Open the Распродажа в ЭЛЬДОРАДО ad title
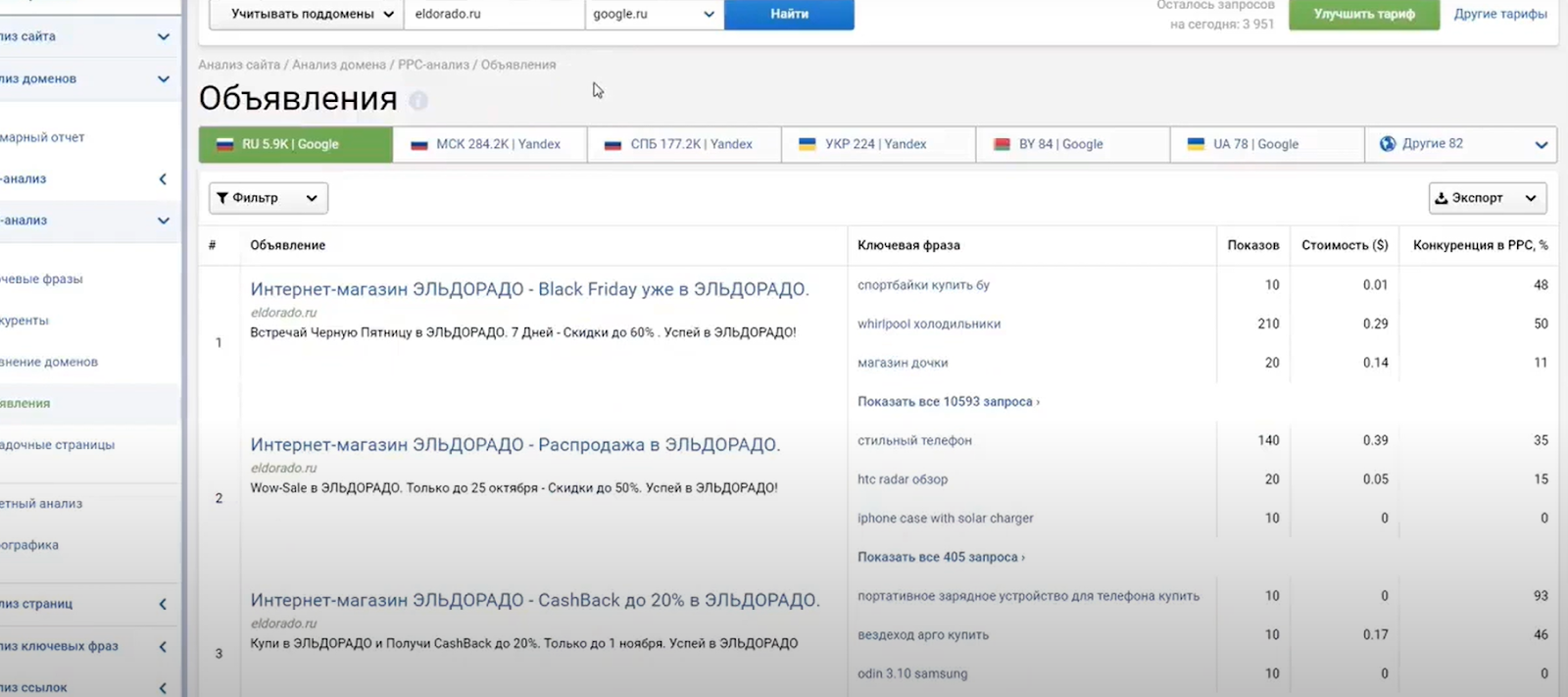Image resolution: width=1568 pixels, height=697 pixels. click(x=515, y=445)
